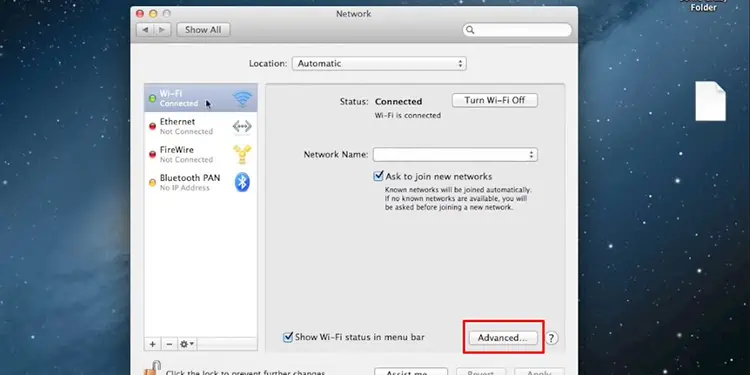Open the Location dropdown set to Automatic

point(379,64)
